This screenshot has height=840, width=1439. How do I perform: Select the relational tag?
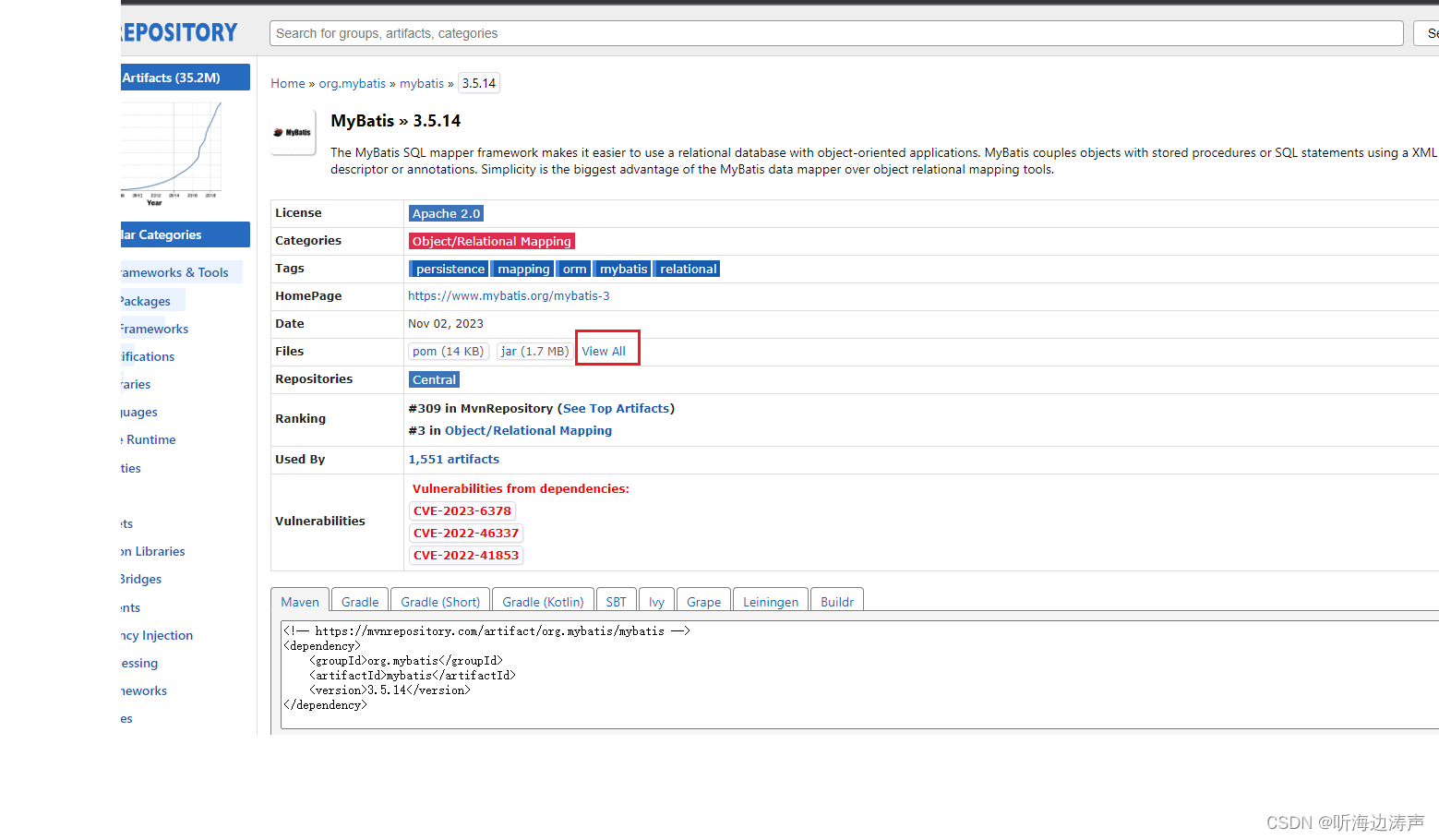(x=688, y=269)
